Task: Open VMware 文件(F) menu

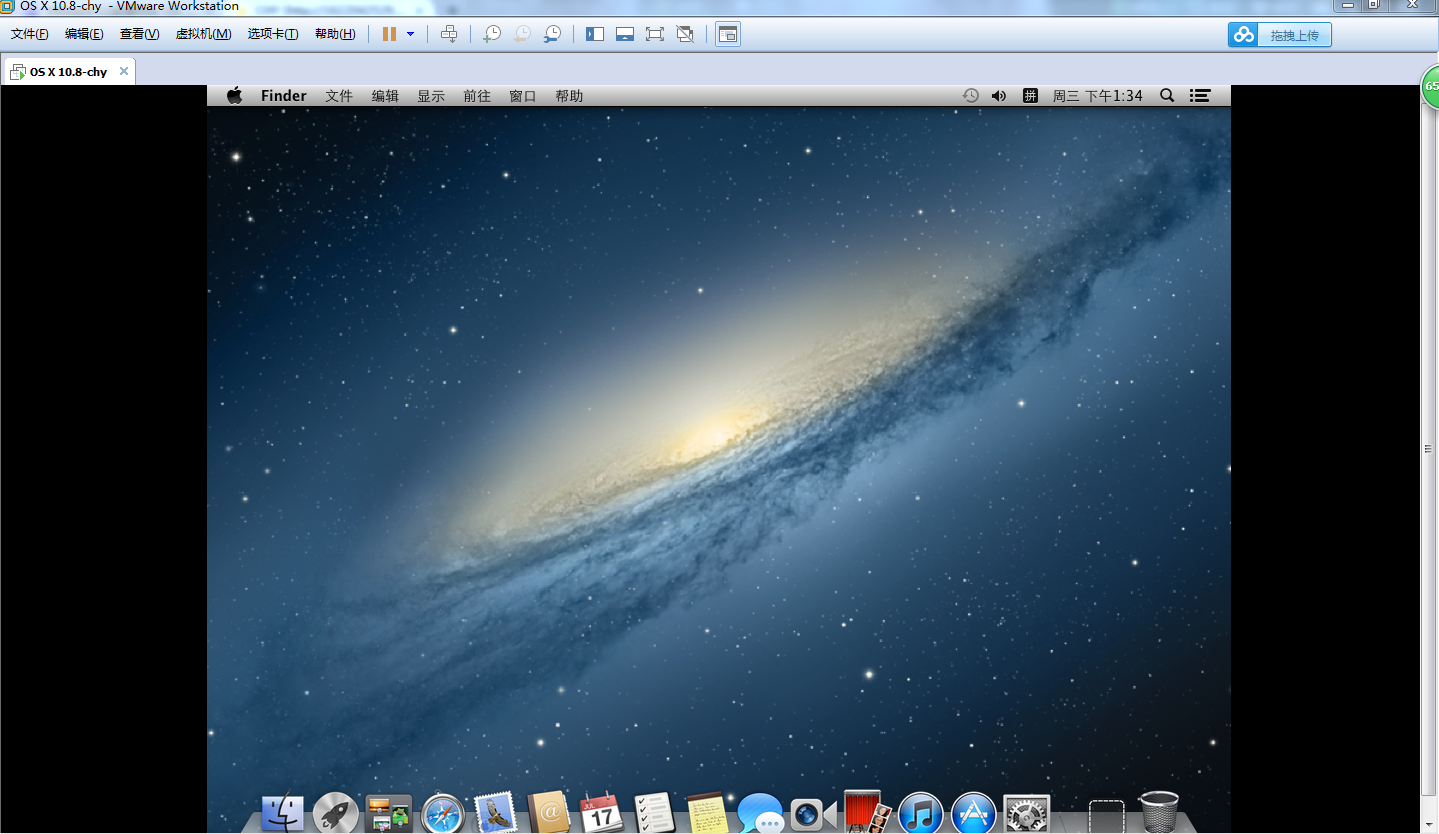Action: point(30,34)
